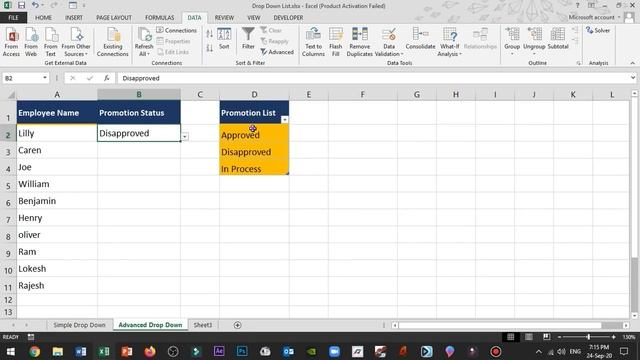Switch to DEVELOPER ribbon tab
The image size is (640, 360).
(288, 18)
